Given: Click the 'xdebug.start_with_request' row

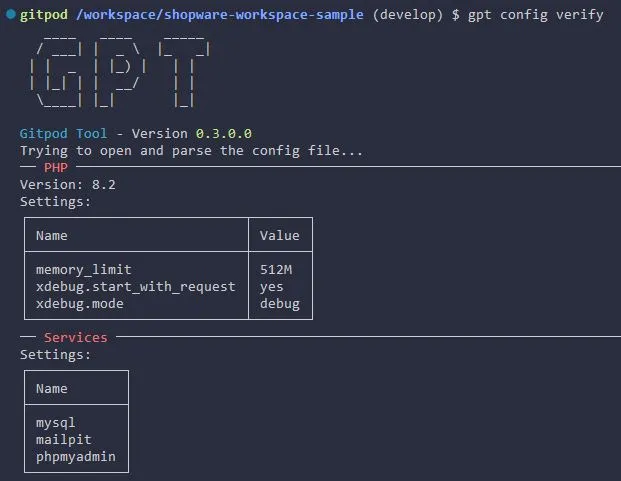Looking at the screenshot, I should coord(136,287).
